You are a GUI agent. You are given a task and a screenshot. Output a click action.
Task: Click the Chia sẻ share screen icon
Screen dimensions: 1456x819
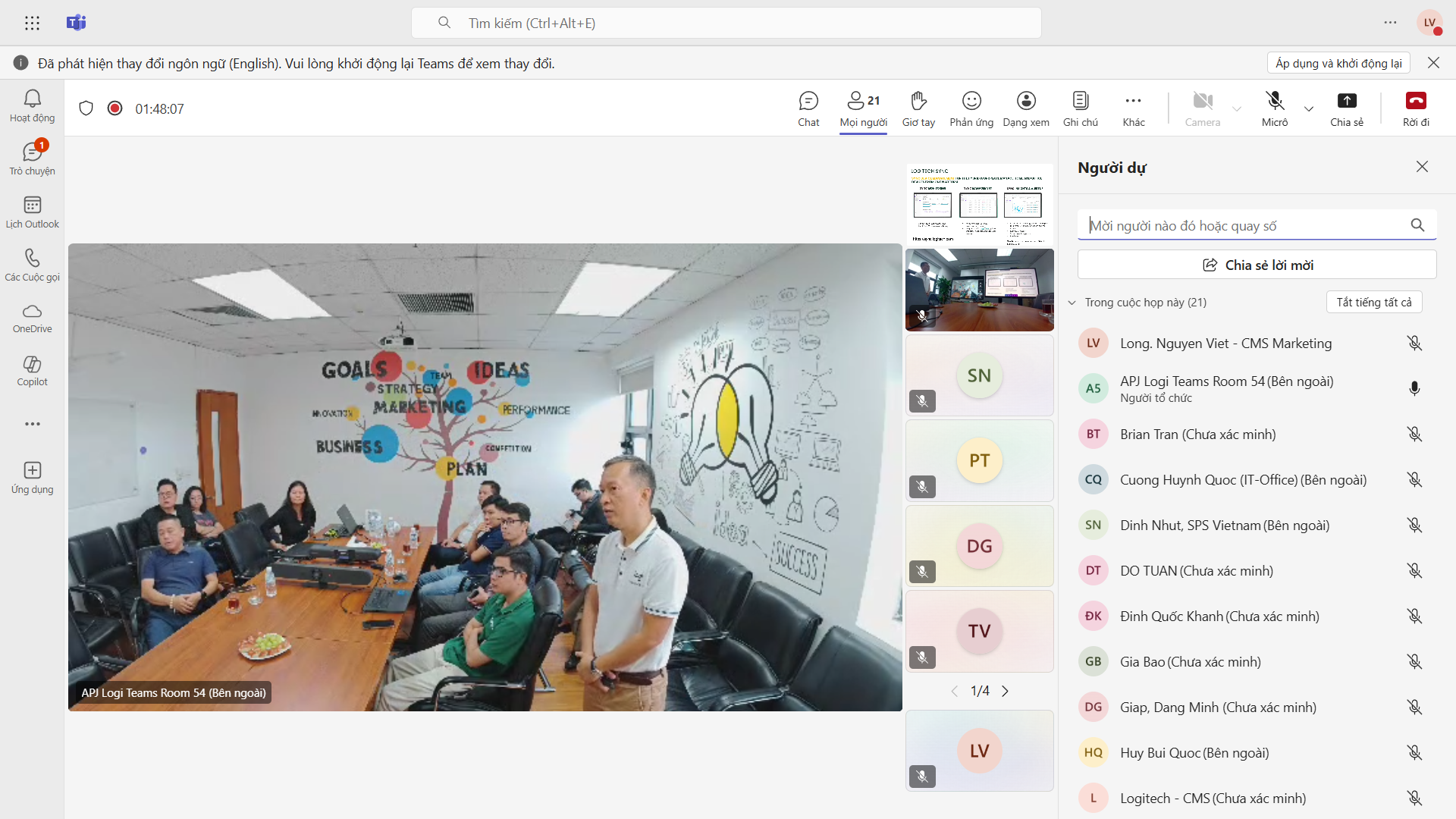click(1346, 108)
